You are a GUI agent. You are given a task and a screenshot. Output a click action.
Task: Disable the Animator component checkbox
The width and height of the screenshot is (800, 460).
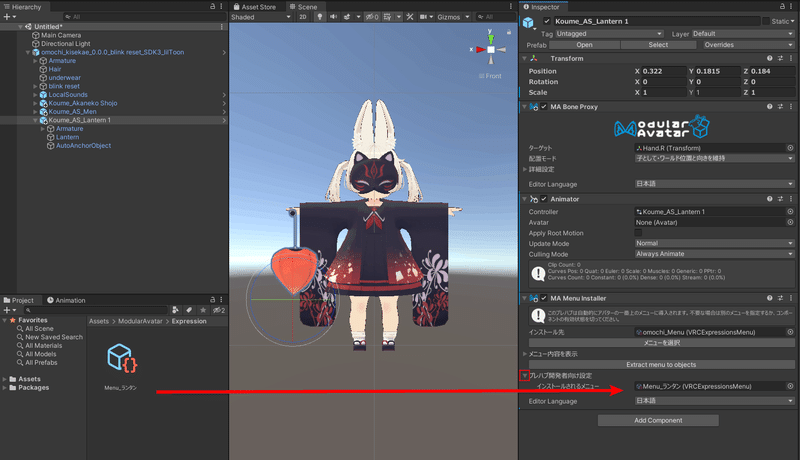544,199
